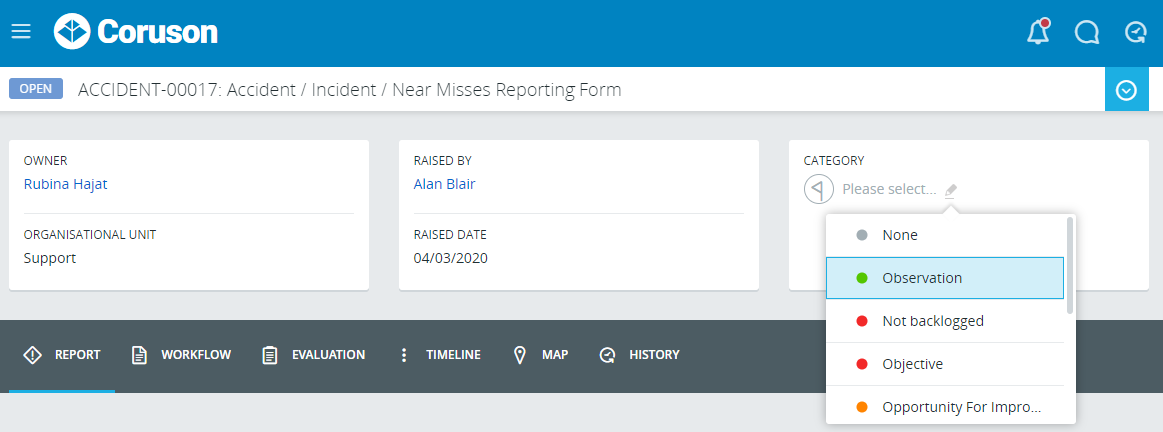Click the orange dot beside Opportunity For Improvement
This screenshot has width=1163, height=432.
[x=861, y=408]
